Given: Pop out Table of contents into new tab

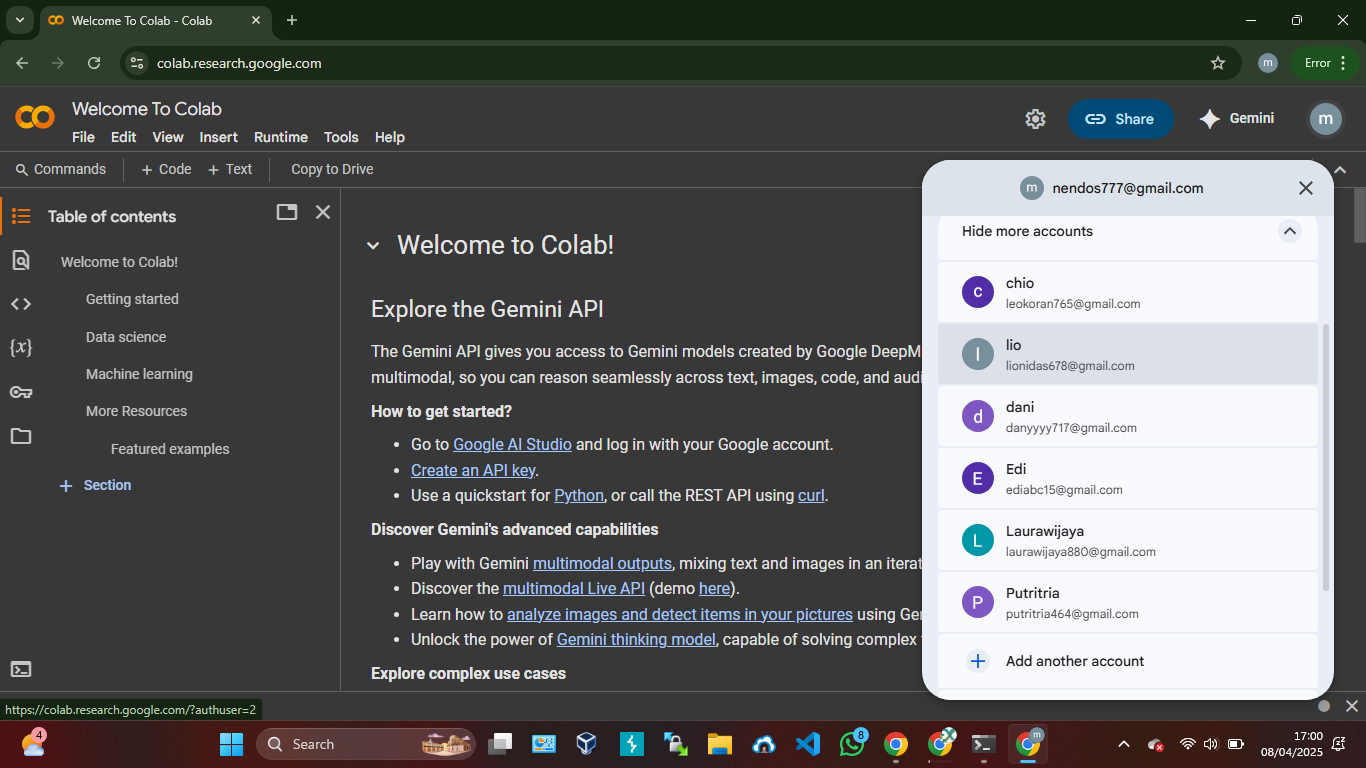Looking at the screenshot, I should coord(287,212).
